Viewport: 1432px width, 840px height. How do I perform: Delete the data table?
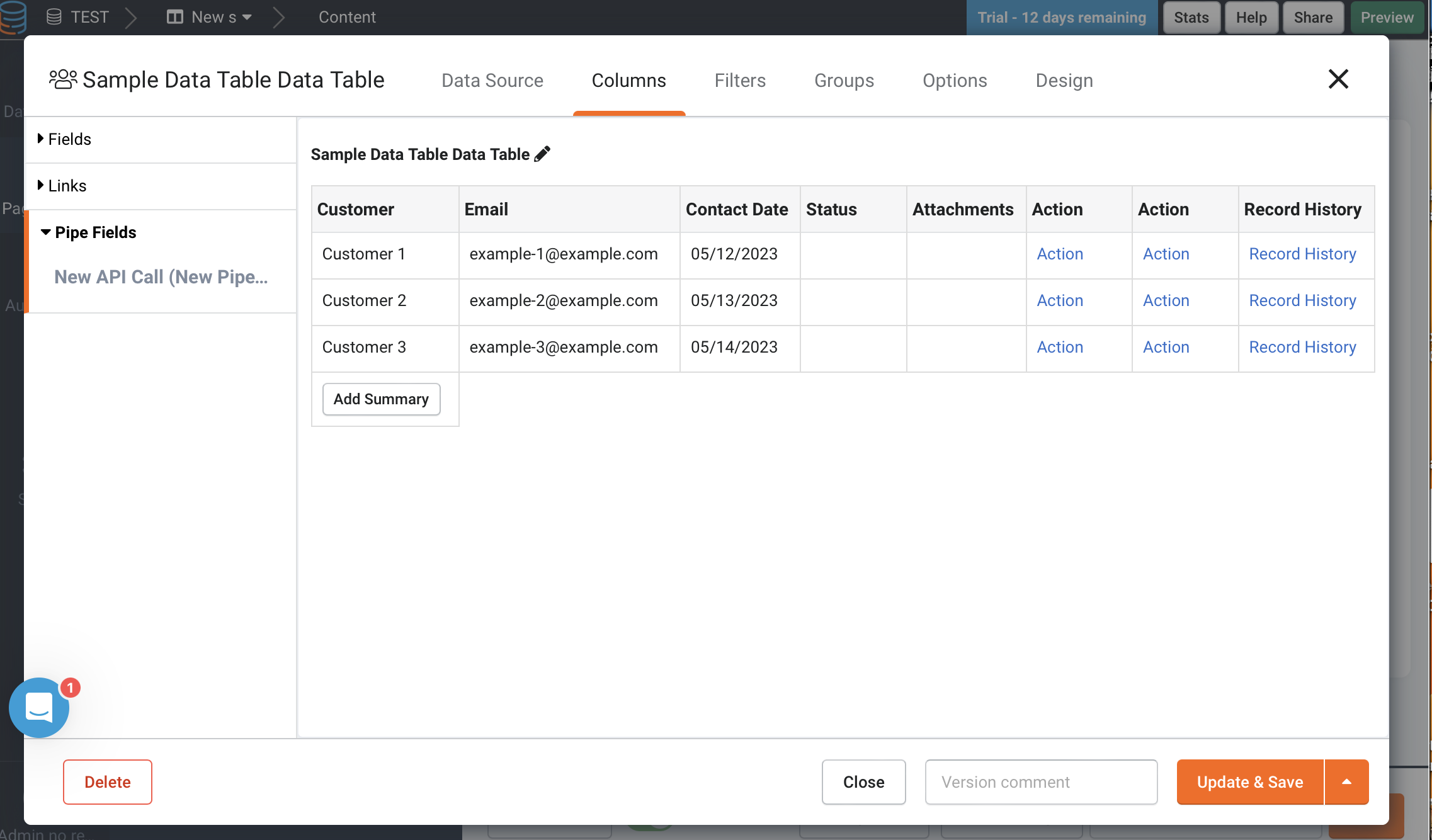point(107,781)
